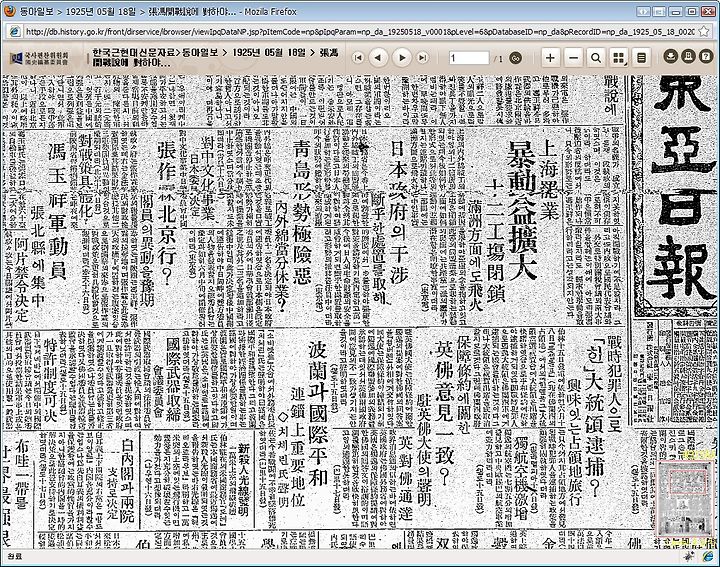This screenshot has height=567, width=720.
Task: Click the headline 白內閣과 兩院
Action: tap(128, 480)
